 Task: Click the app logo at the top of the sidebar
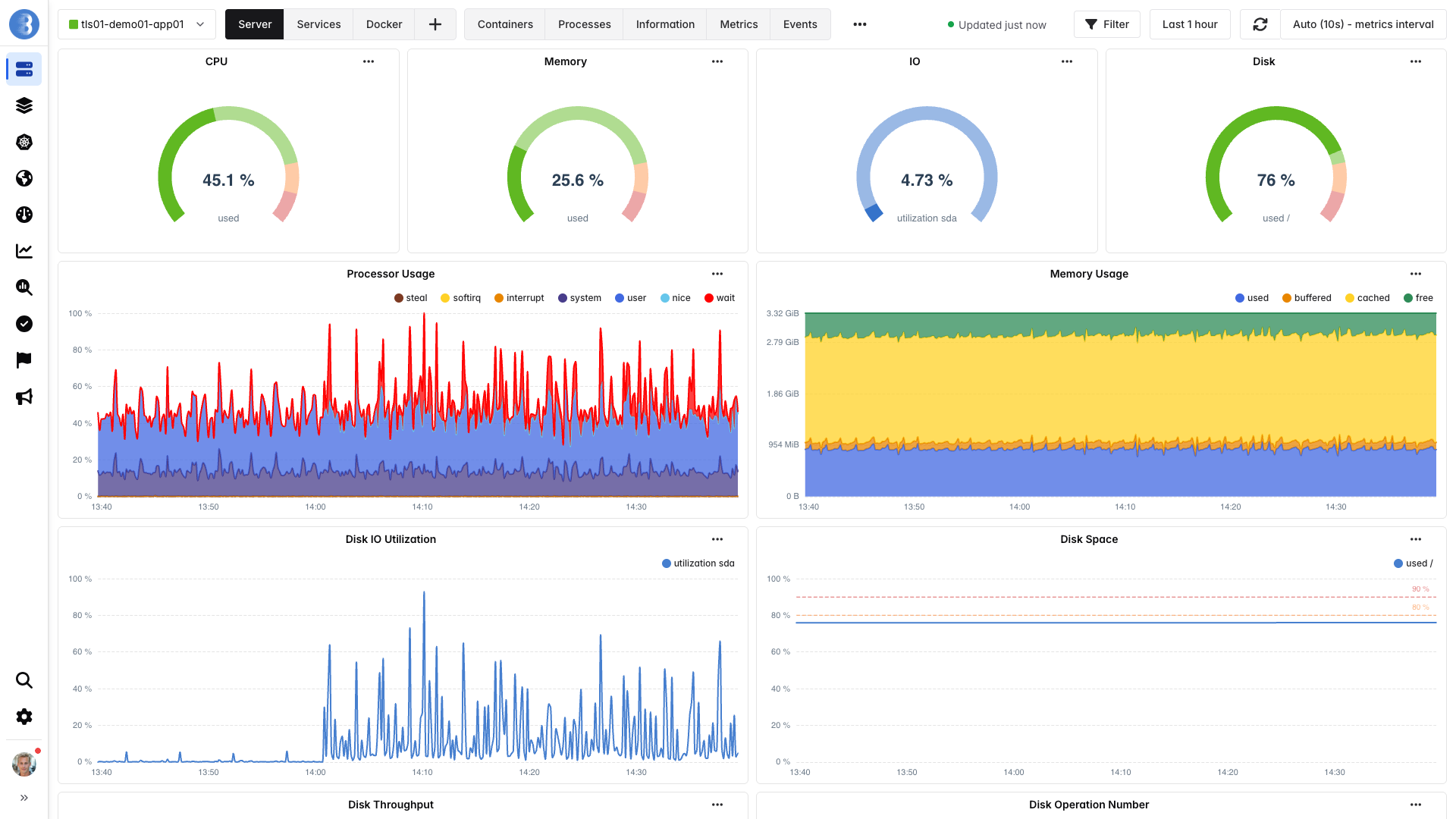point(24,24)
